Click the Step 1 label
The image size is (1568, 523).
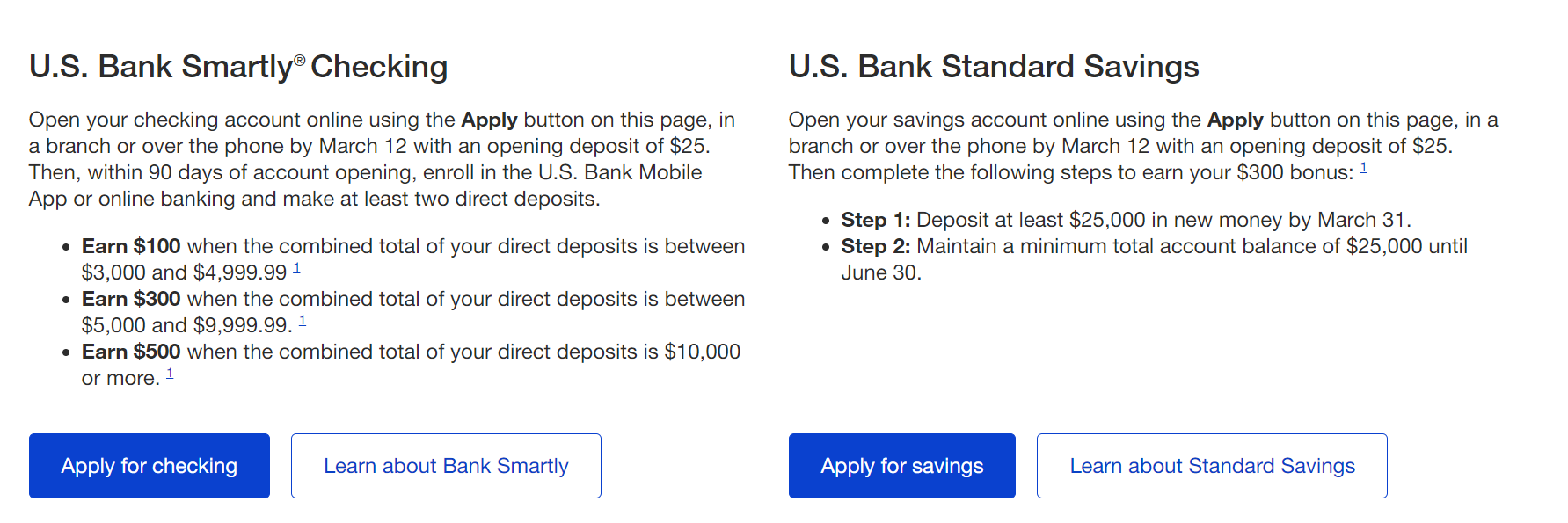tap(876, 220)
